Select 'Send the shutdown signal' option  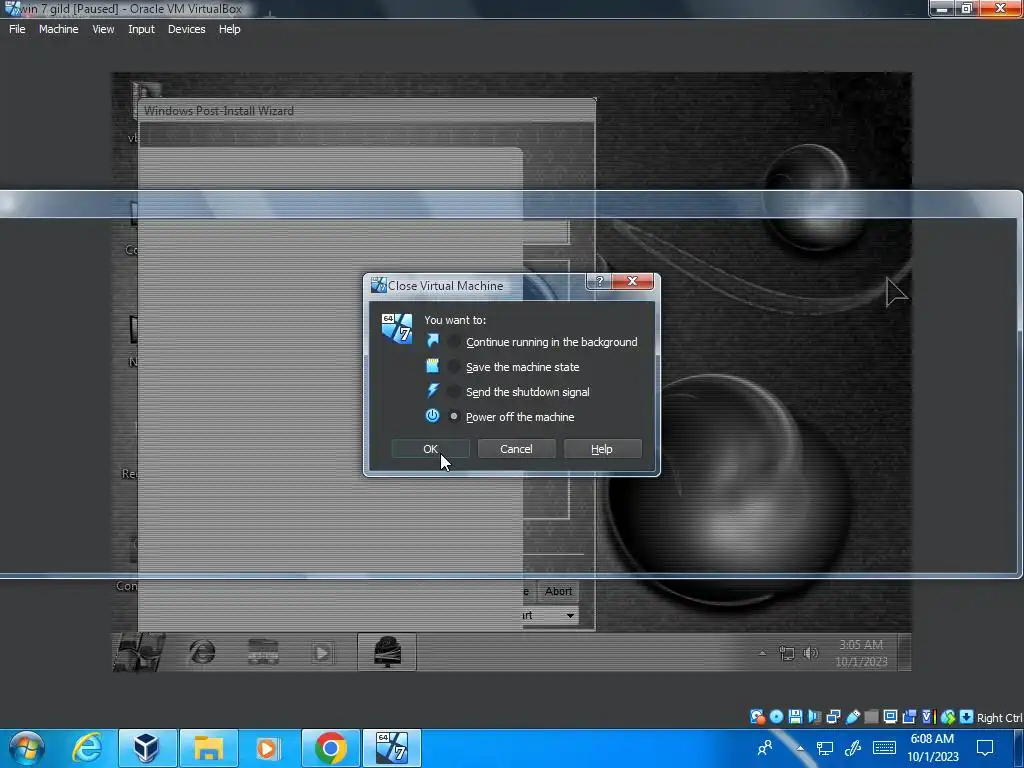pos(454,392)
